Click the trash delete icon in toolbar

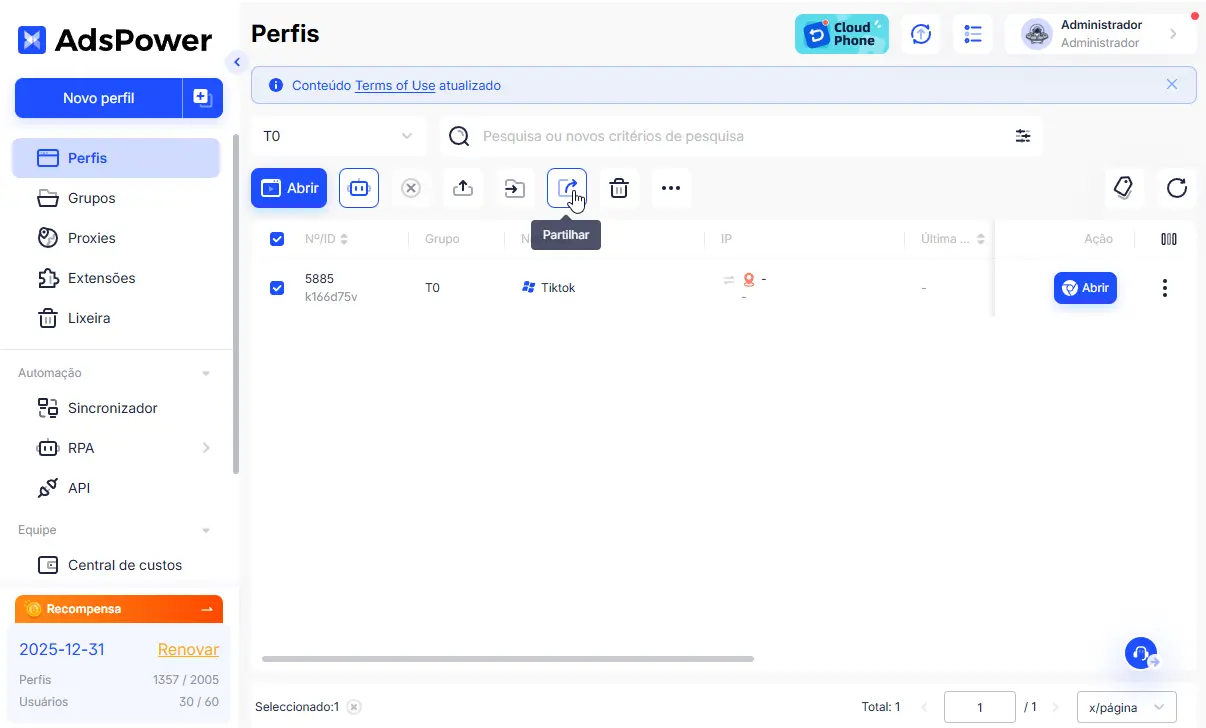(x=619, y=188)
